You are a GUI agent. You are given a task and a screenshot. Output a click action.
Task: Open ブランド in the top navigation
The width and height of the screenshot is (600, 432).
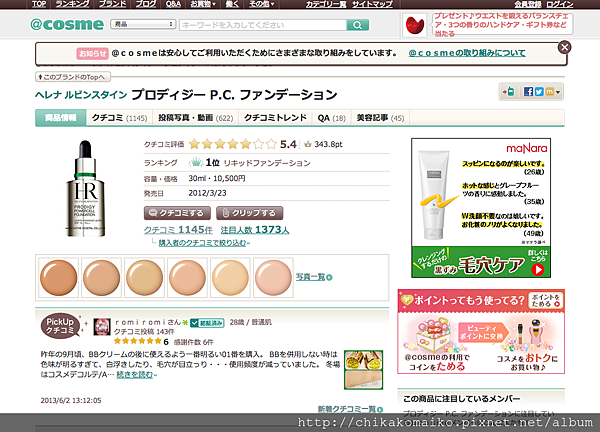pyautogui.click(x=112, y=4)
